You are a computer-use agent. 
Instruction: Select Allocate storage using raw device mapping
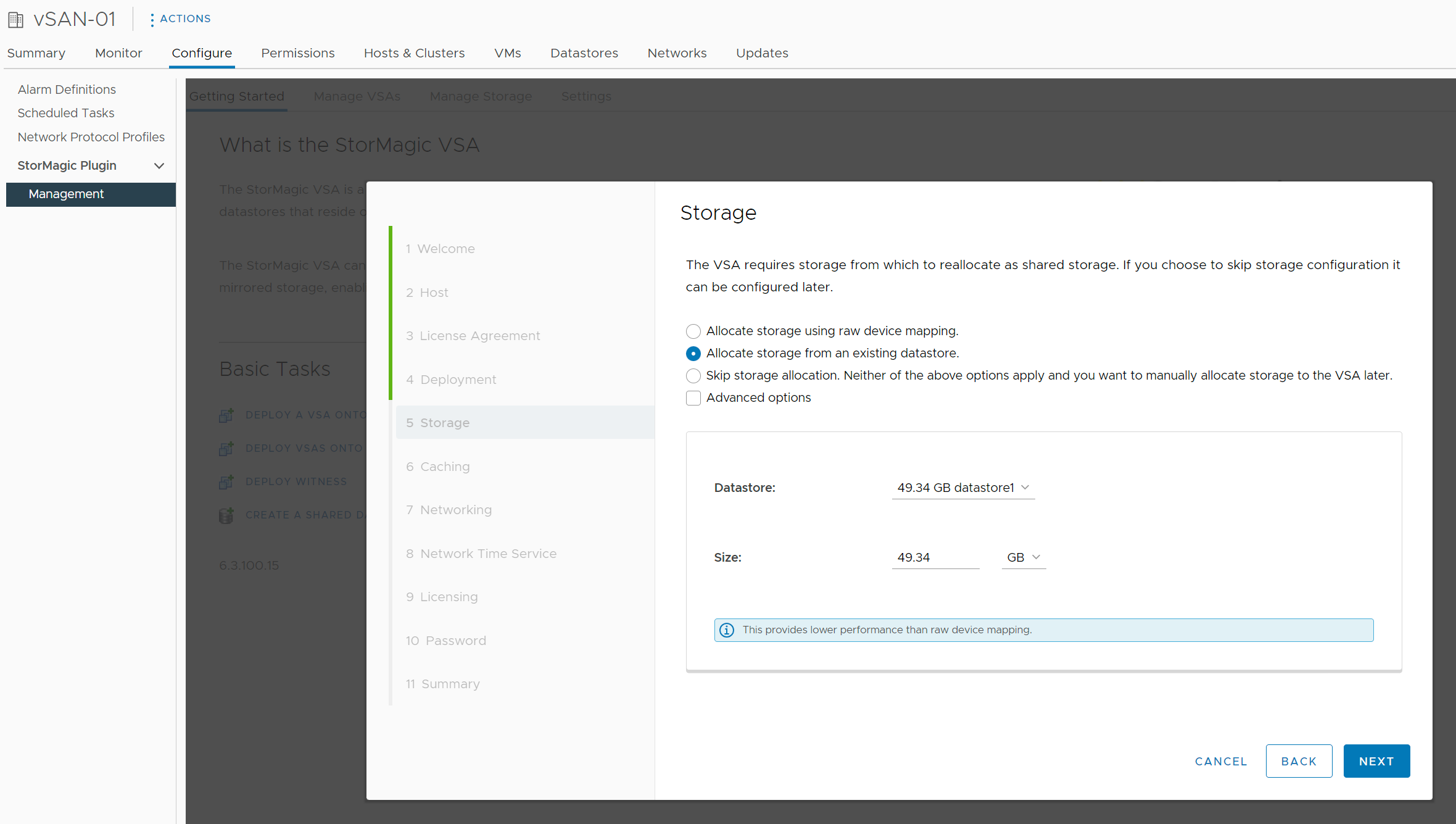[x=693, y=331]
